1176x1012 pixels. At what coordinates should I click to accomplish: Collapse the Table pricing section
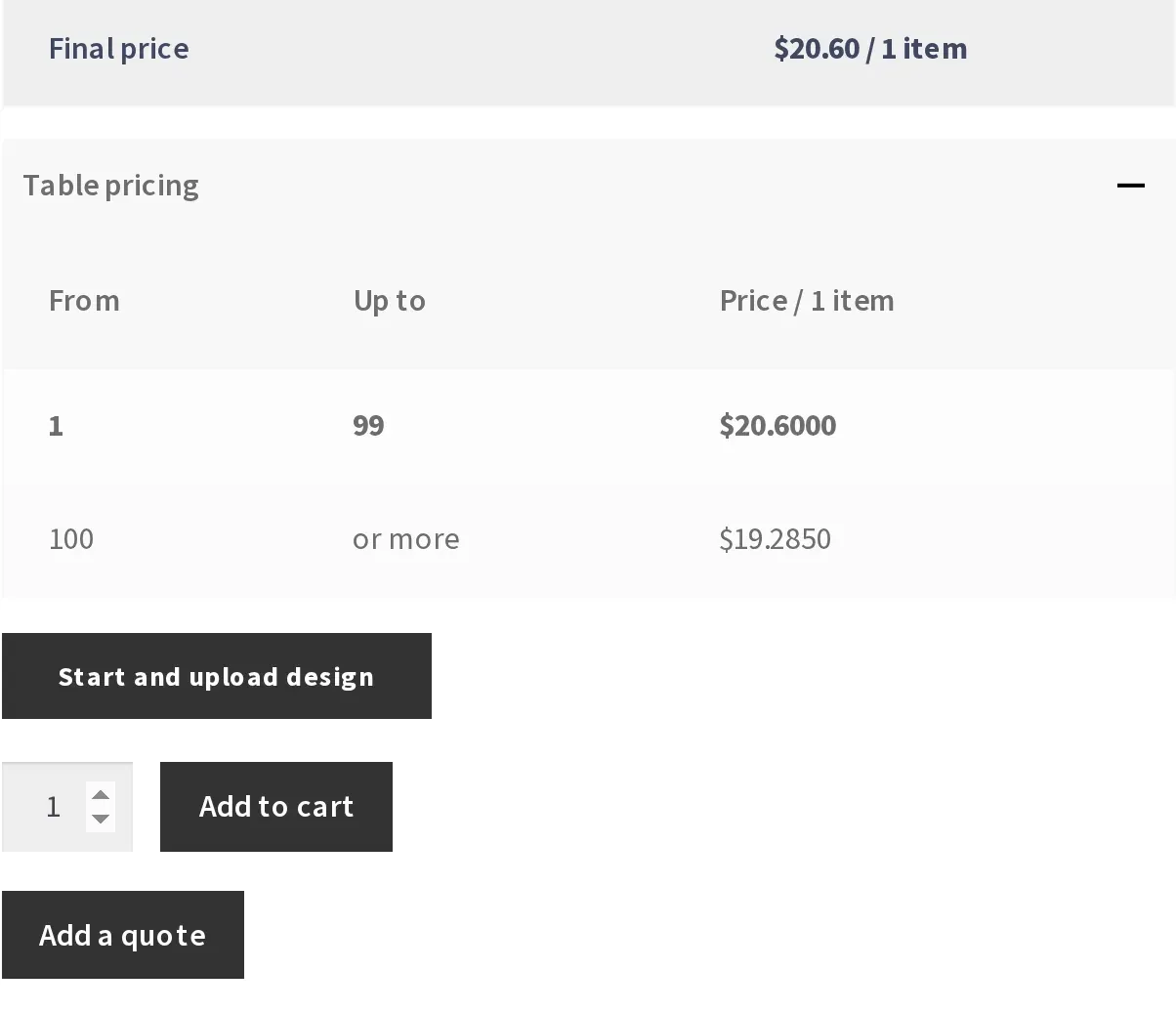point(1130,185)
